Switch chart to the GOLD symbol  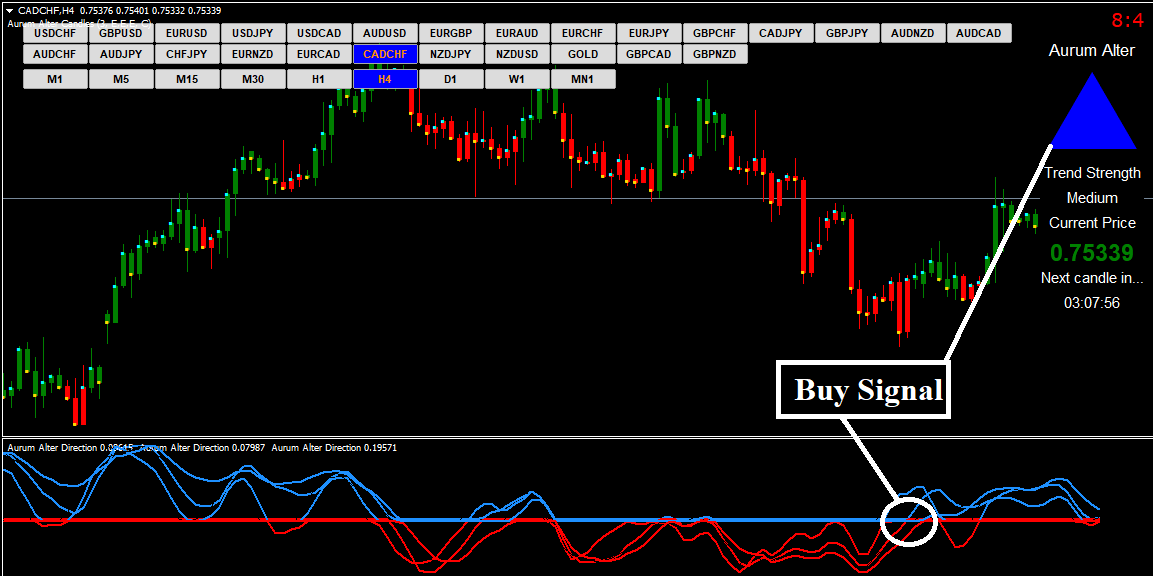(583, 54)
